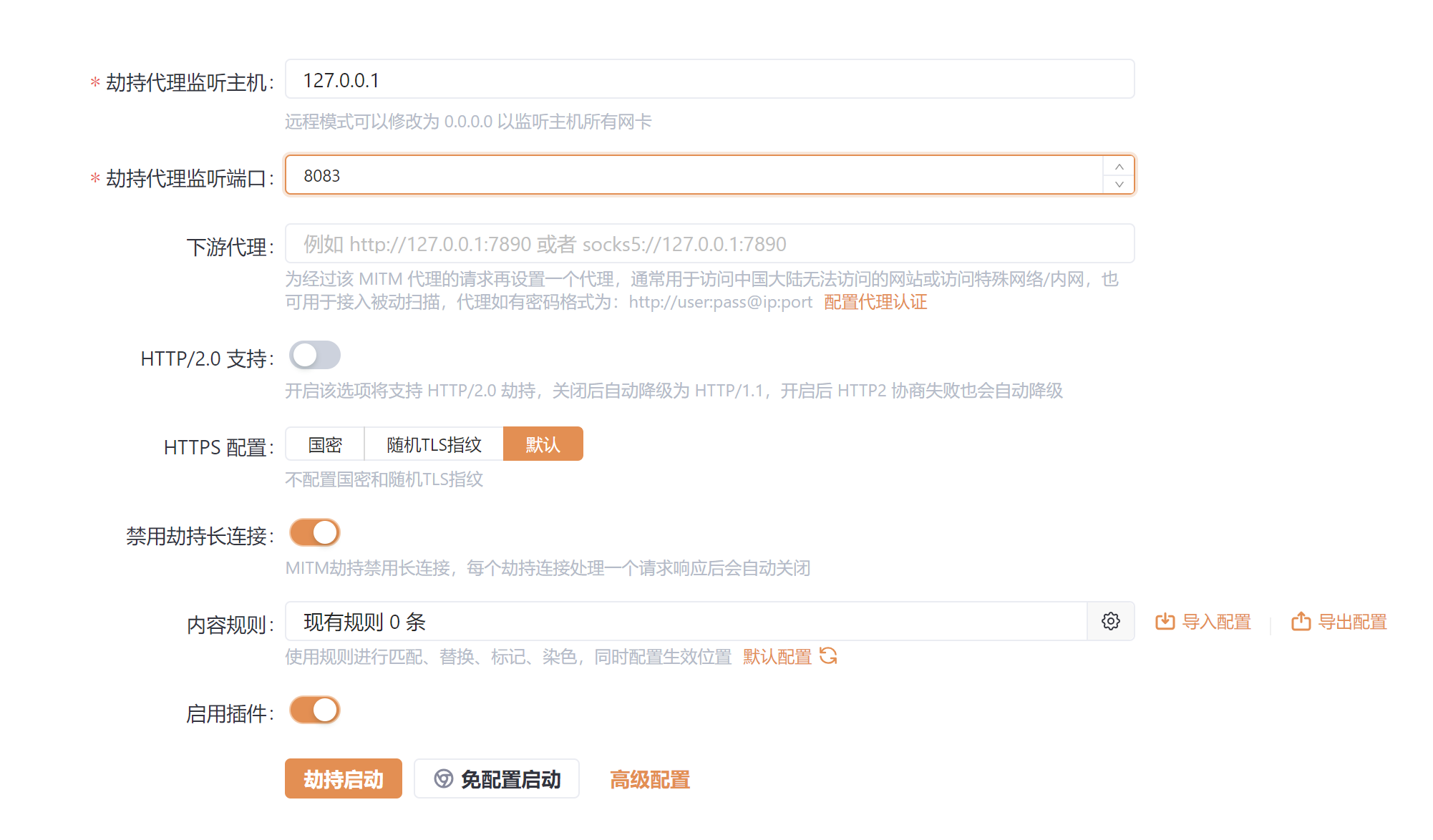Image resolution: width=1433 pixels, height=840 pixels.
Task: Click the 现有规则 0 条 rules field
Action: pyautogui.click(x=685, y=621)
